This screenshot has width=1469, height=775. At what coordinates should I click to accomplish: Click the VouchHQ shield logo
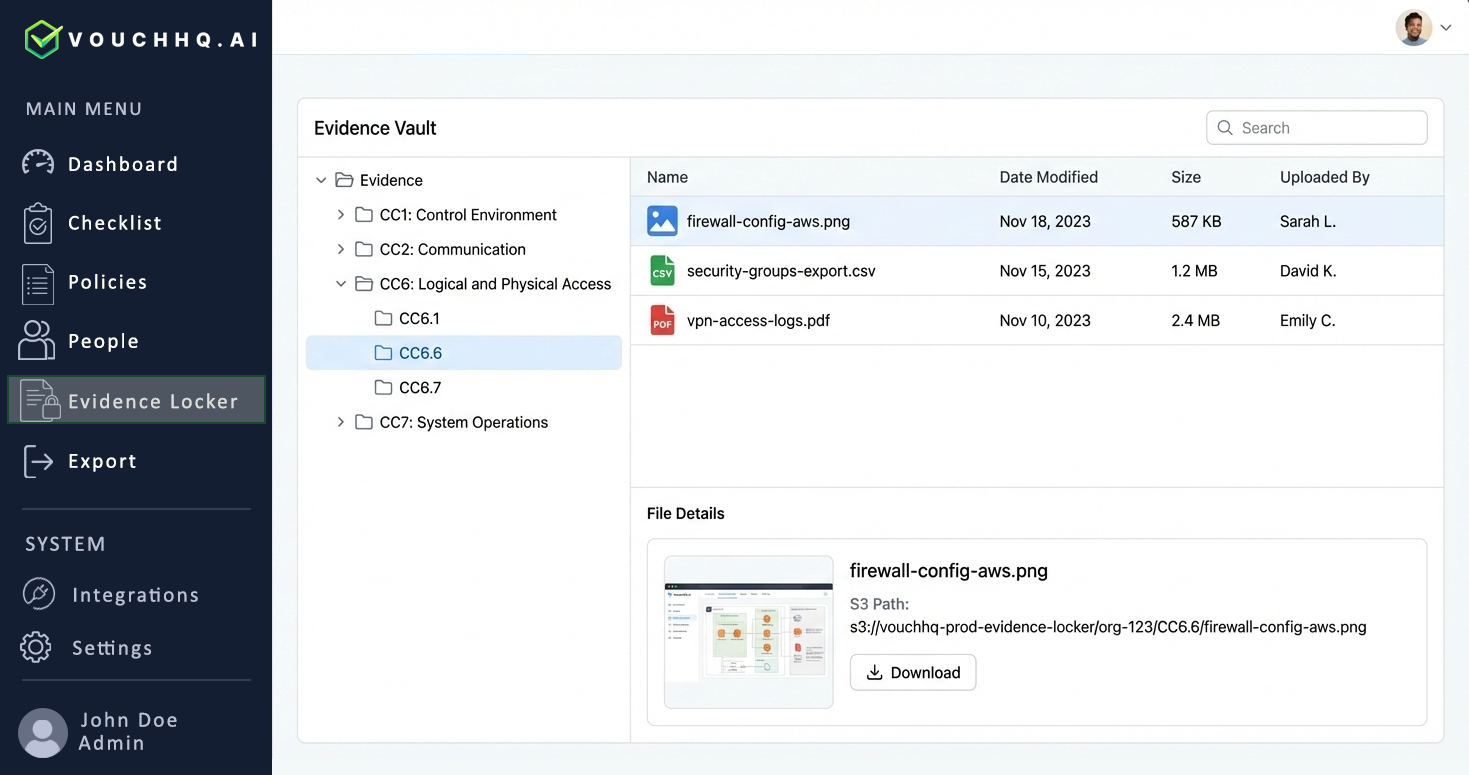(x=43, y=39)
